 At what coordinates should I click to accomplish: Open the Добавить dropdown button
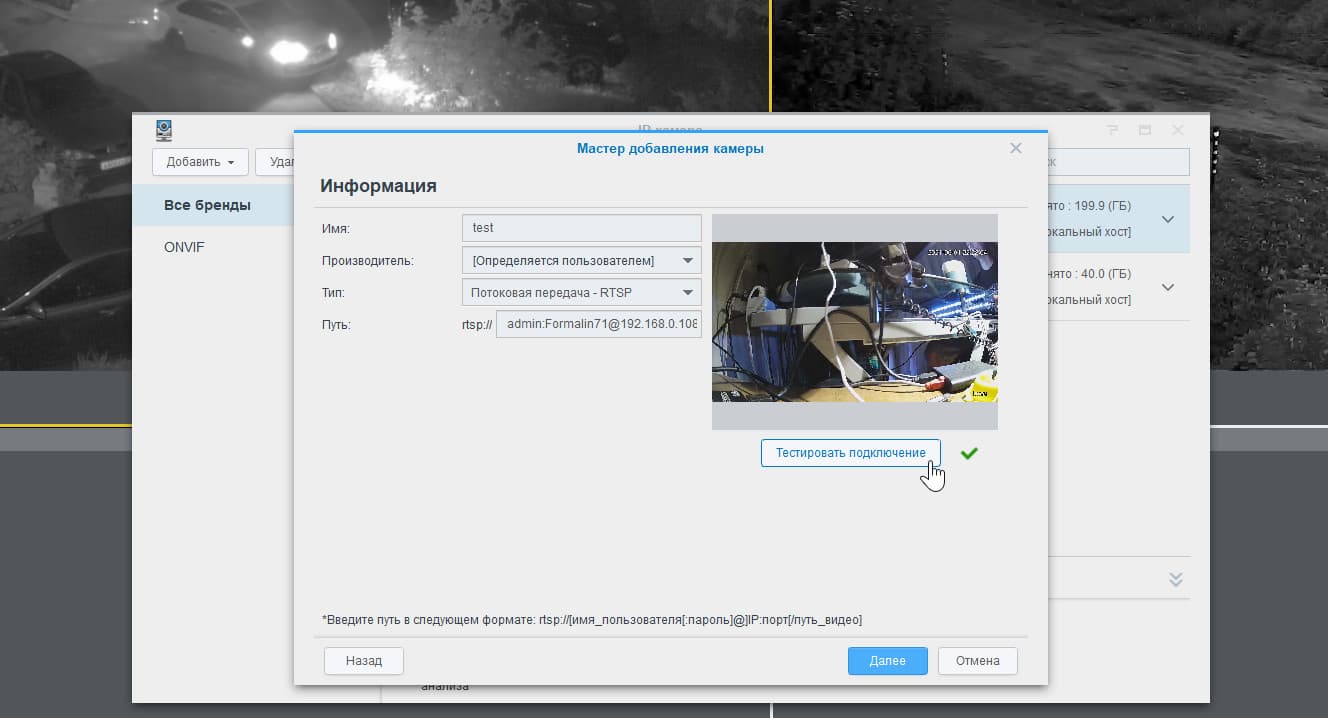tap(200, 162)
